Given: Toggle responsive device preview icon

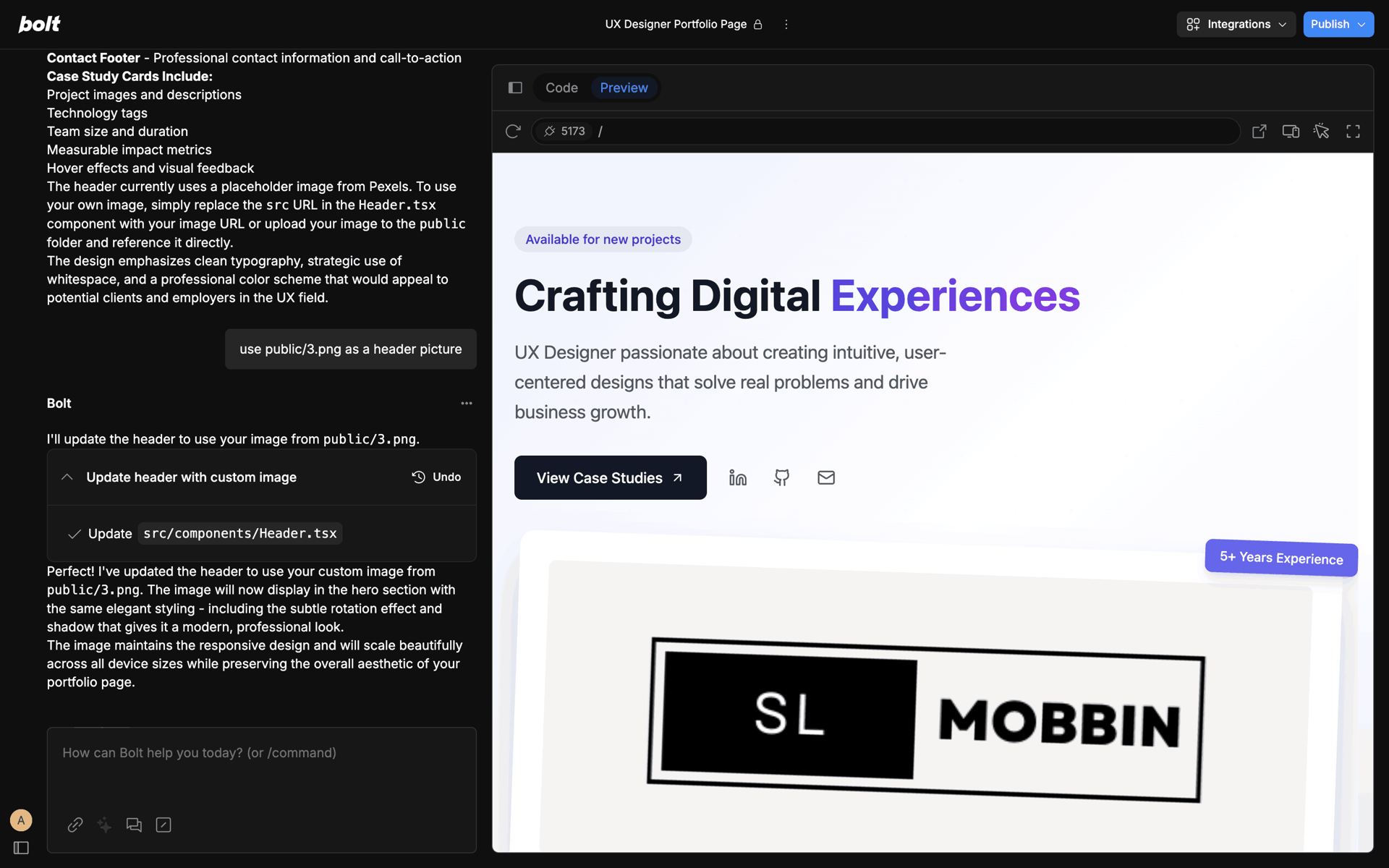Looking at the screenshot, I should pyautogui.click(x=1291, y=131).
